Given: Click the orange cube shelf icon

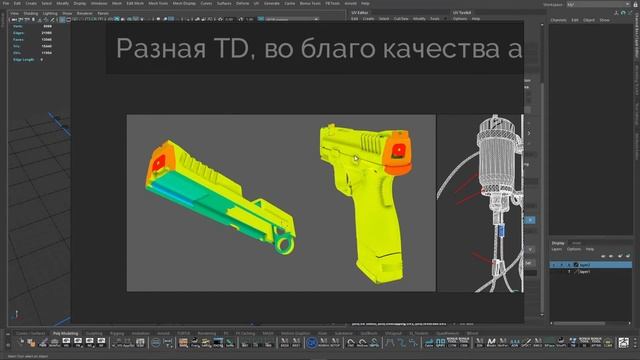Looking at the screenshot, I should click(x=31, y=343).
